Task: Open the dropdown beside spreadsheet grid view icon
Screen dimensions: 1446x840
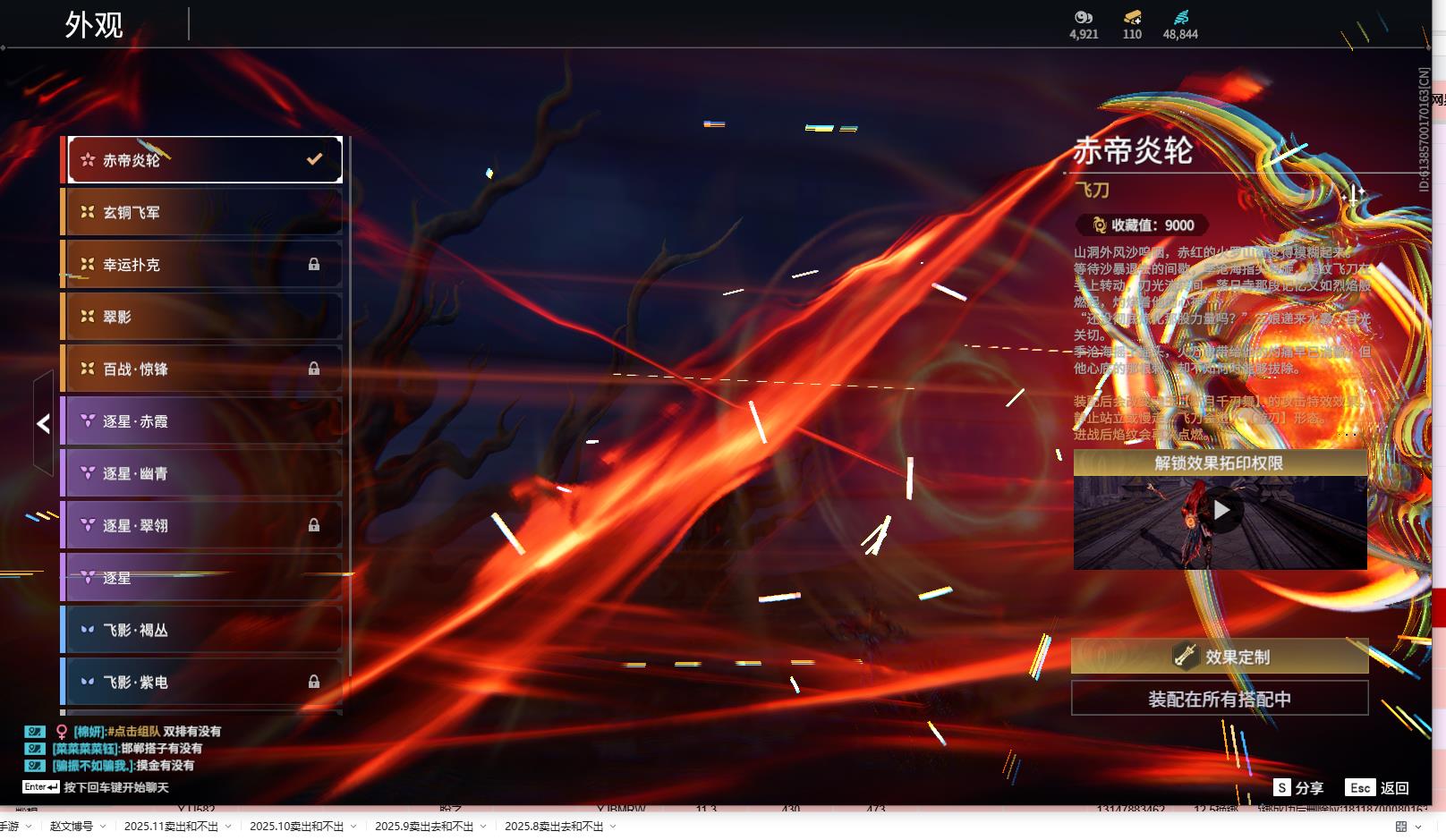Action: 1418,827
